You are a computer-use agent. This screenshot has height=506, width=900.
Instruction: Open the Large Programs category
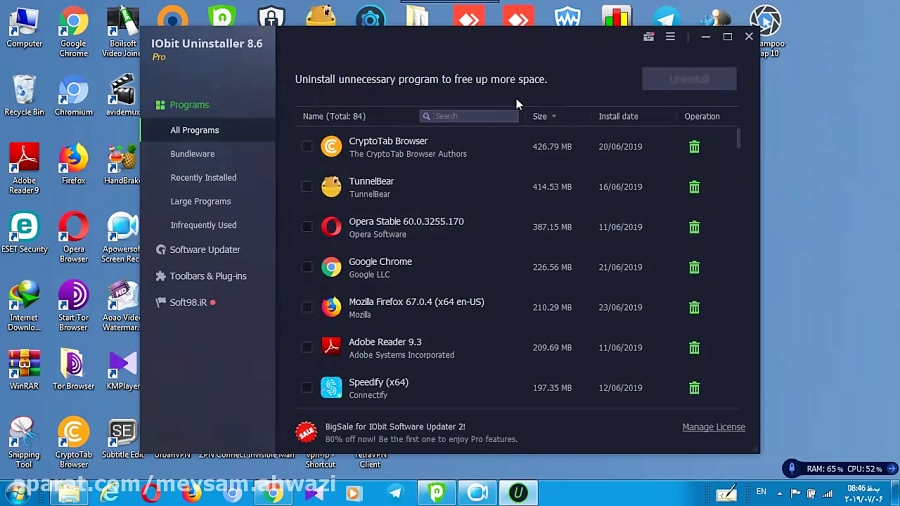click(x=200, y=201)
